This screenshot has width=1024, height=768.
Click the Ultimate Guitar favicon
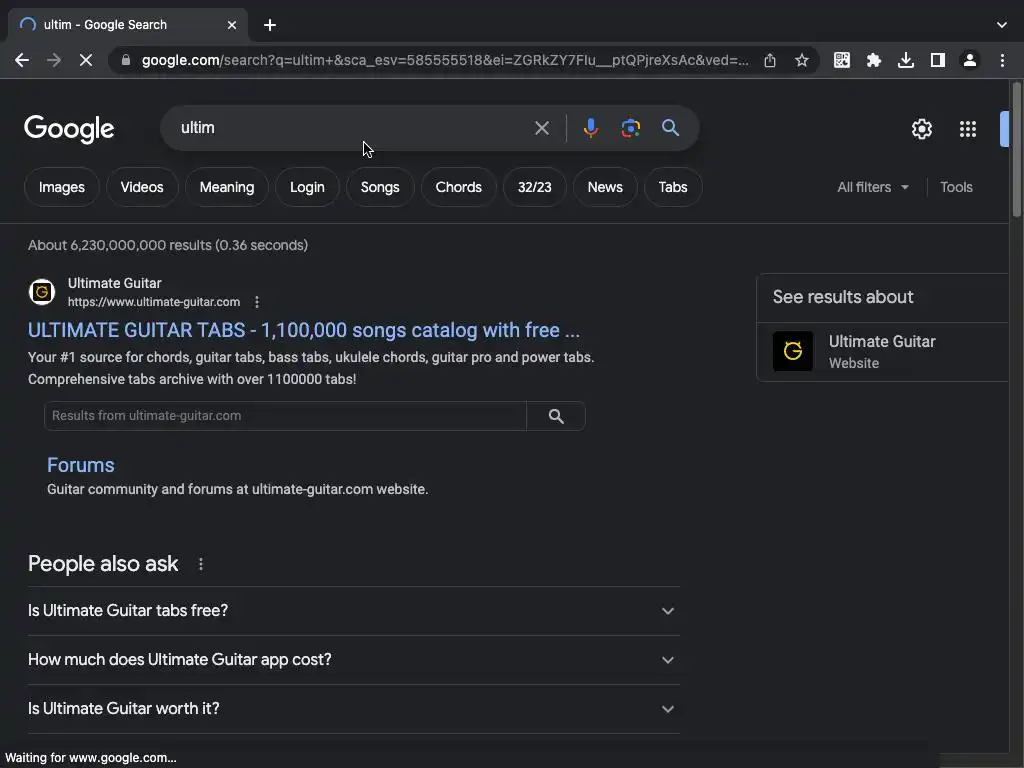[x=42, y=292]
